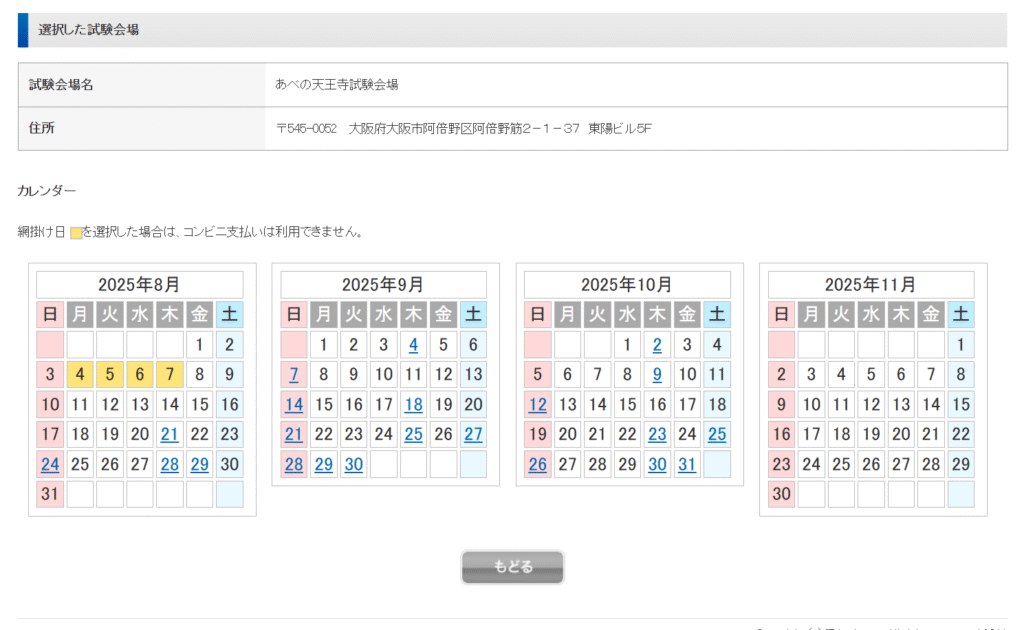The height and width of the screenshot is (630, 1024).
Task: Open August 29 date link
Action: click(200, 464)
